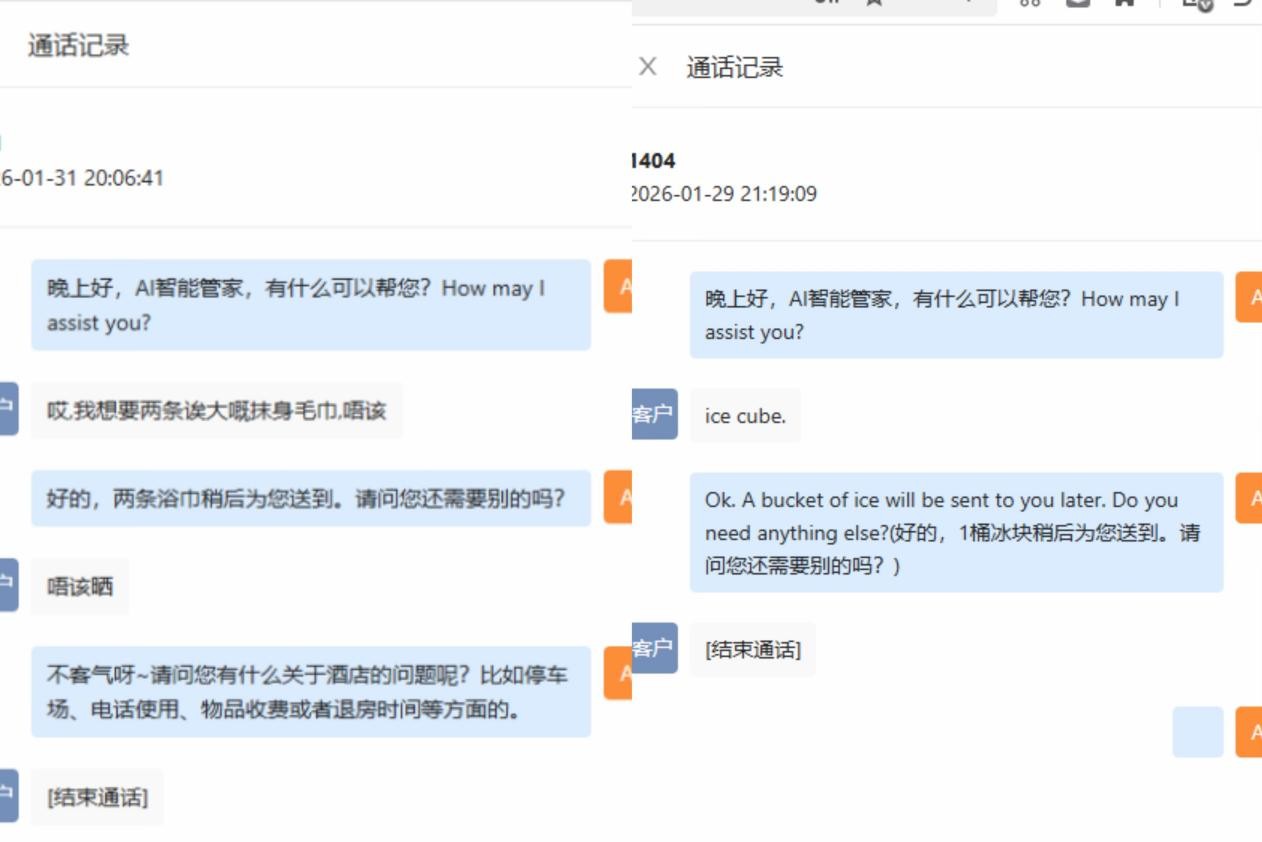
Task: Click timestamp 2026-01-29 21:19:09
Action: [724, 194]
